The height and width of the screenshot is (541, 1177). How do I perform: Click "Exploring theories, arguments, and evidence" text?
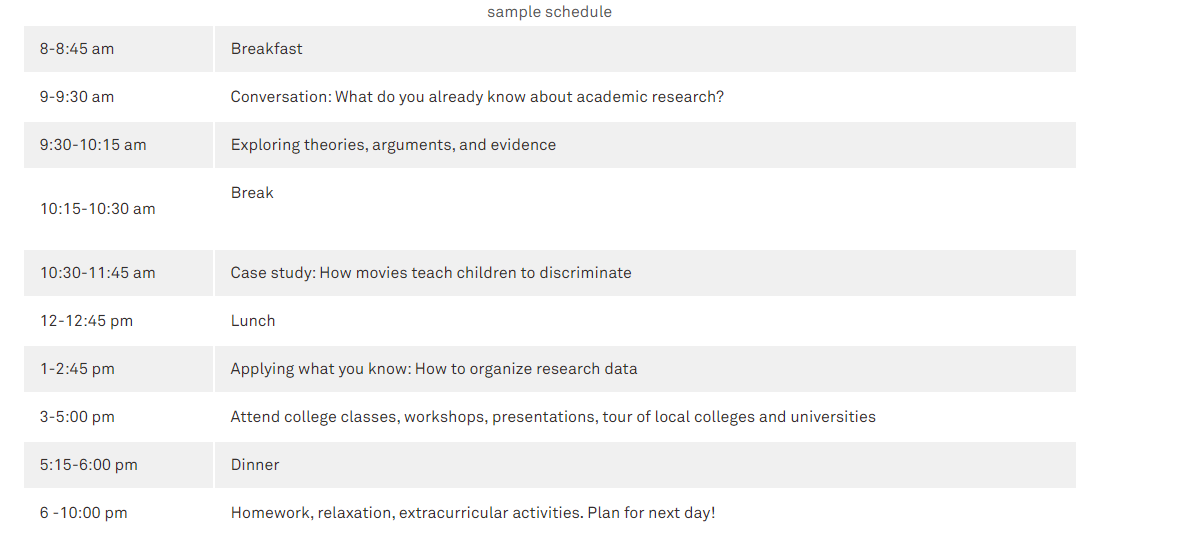pos(393,145)
